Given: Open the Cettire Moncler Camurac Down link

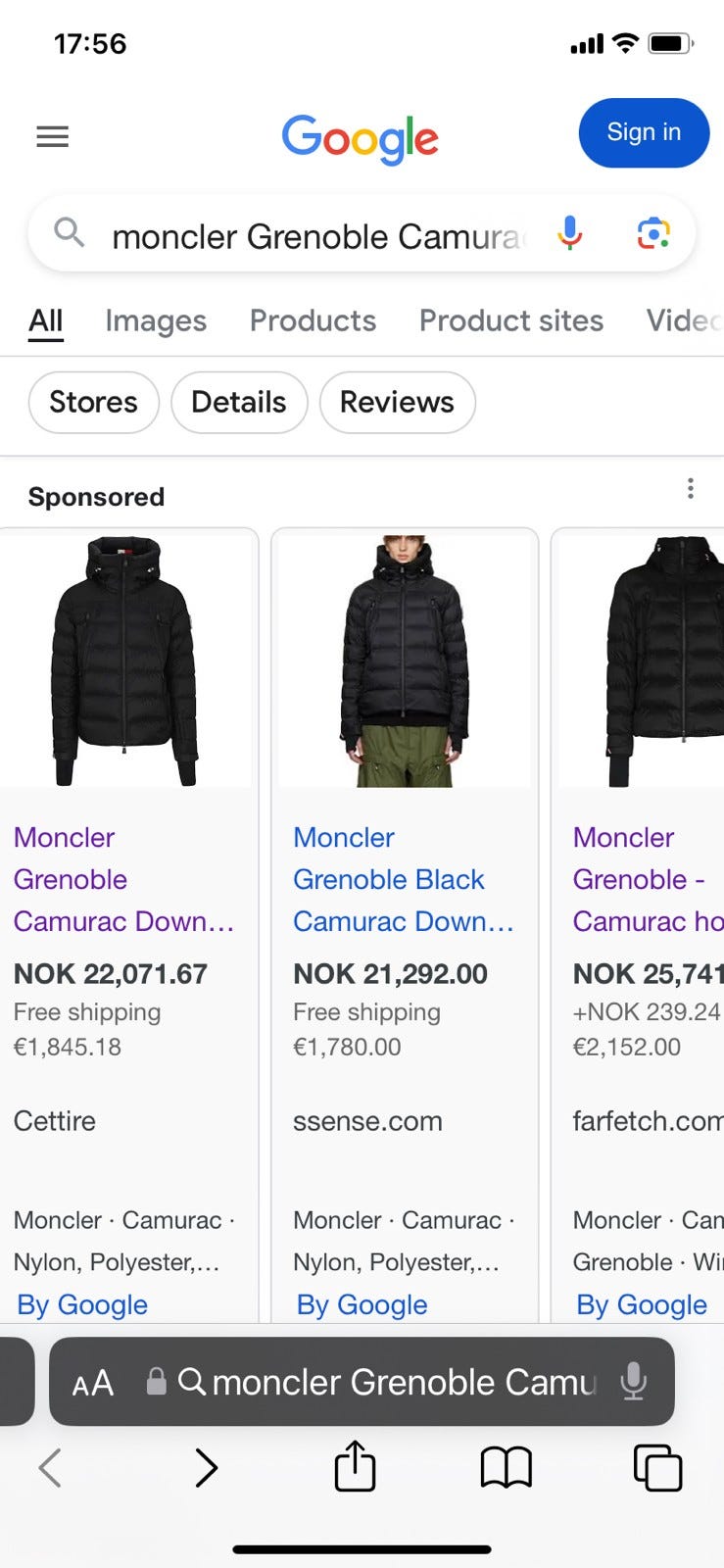Looking at the screenshot, I should click(122, 879).
